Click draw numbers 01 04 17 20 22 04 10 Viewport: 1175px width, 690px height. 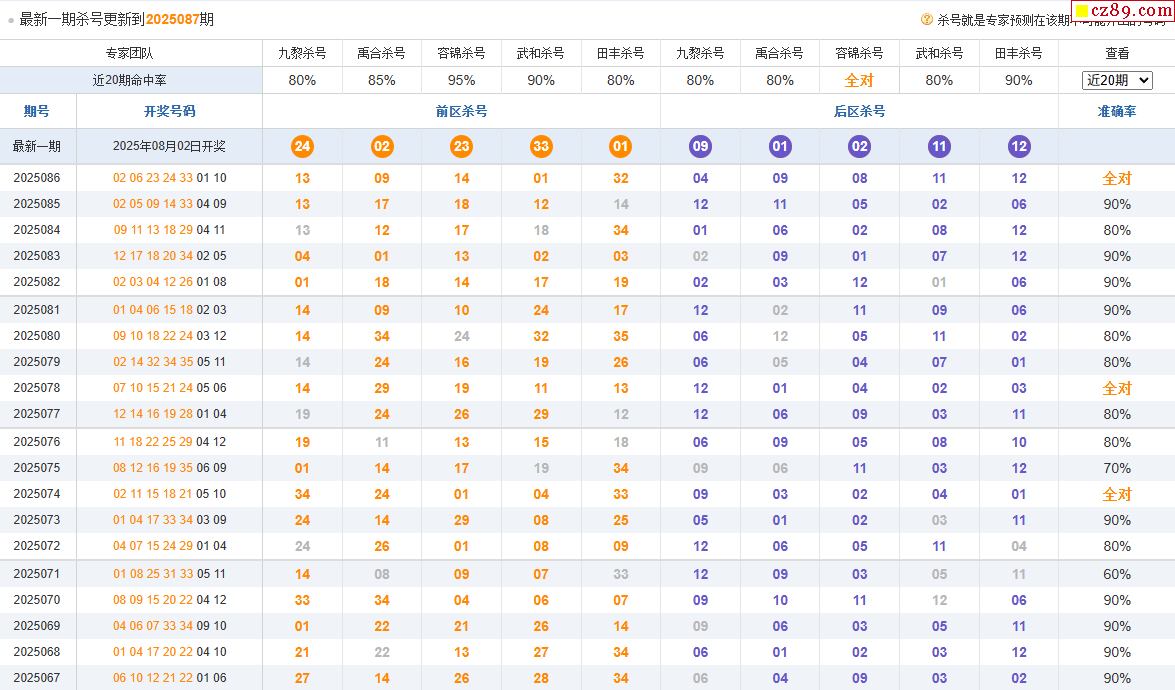pos(169,652)
